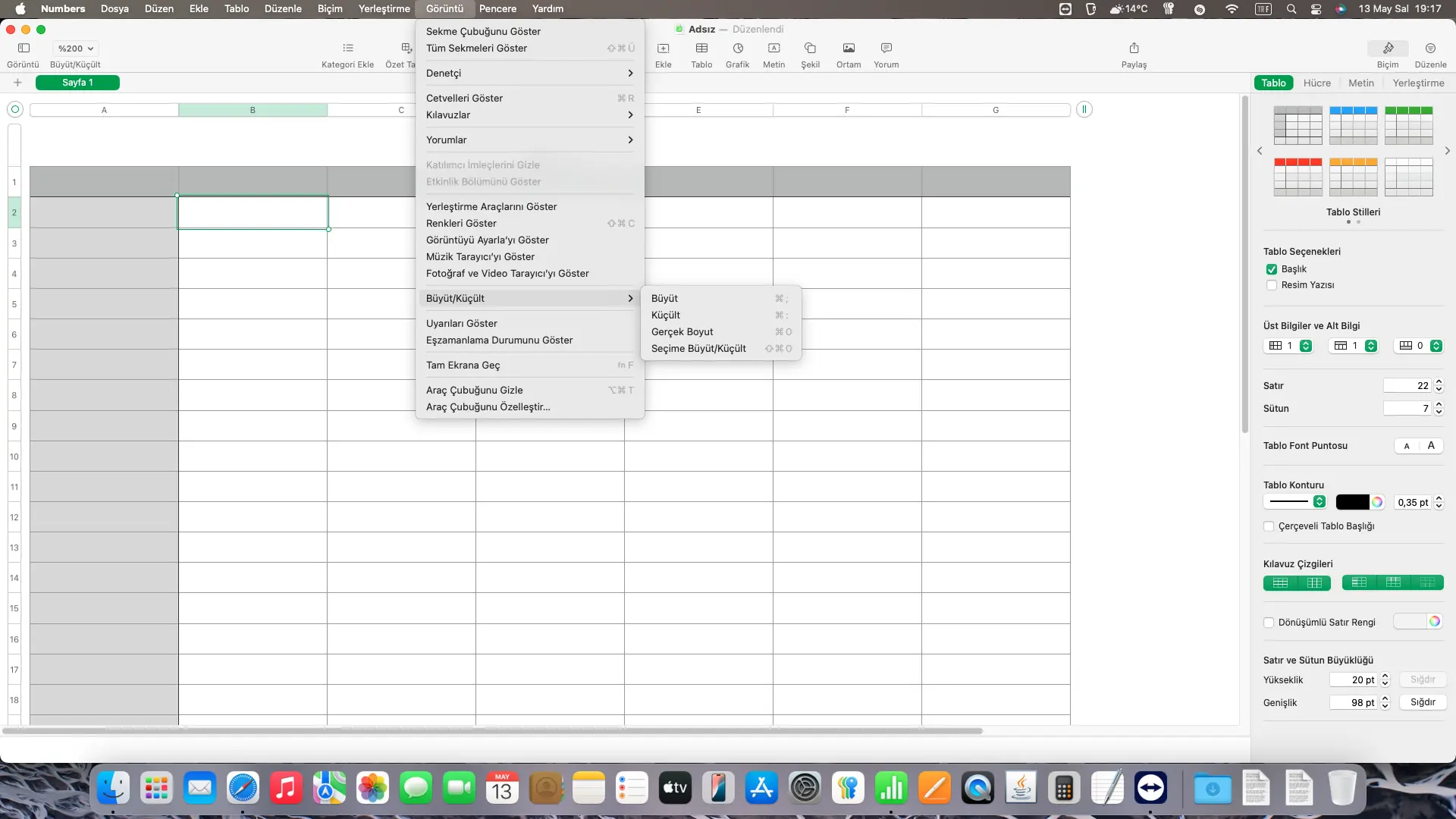Viewport: 1456px width, 819px height.
Task: Toggle horizontal body gridlines button
Action: pyautogui.click(x=1280, y=582)
